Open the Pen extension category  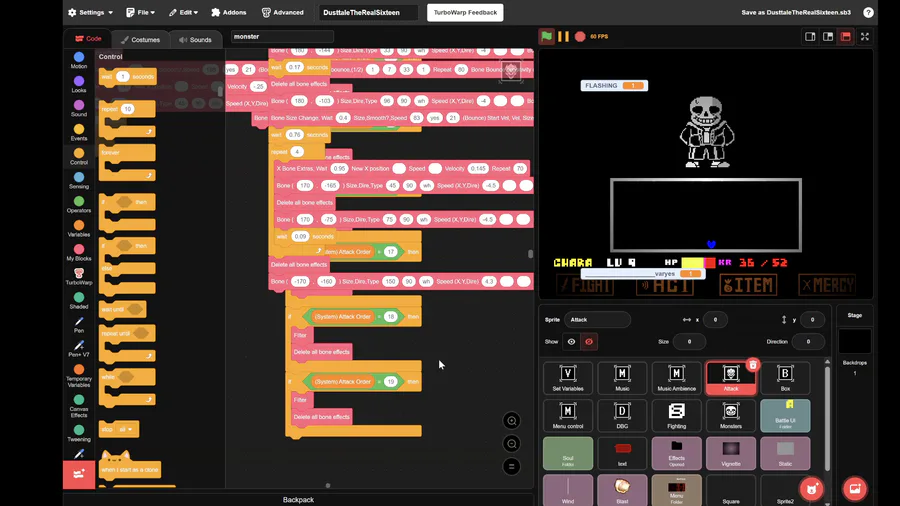(x=79, y=325)
